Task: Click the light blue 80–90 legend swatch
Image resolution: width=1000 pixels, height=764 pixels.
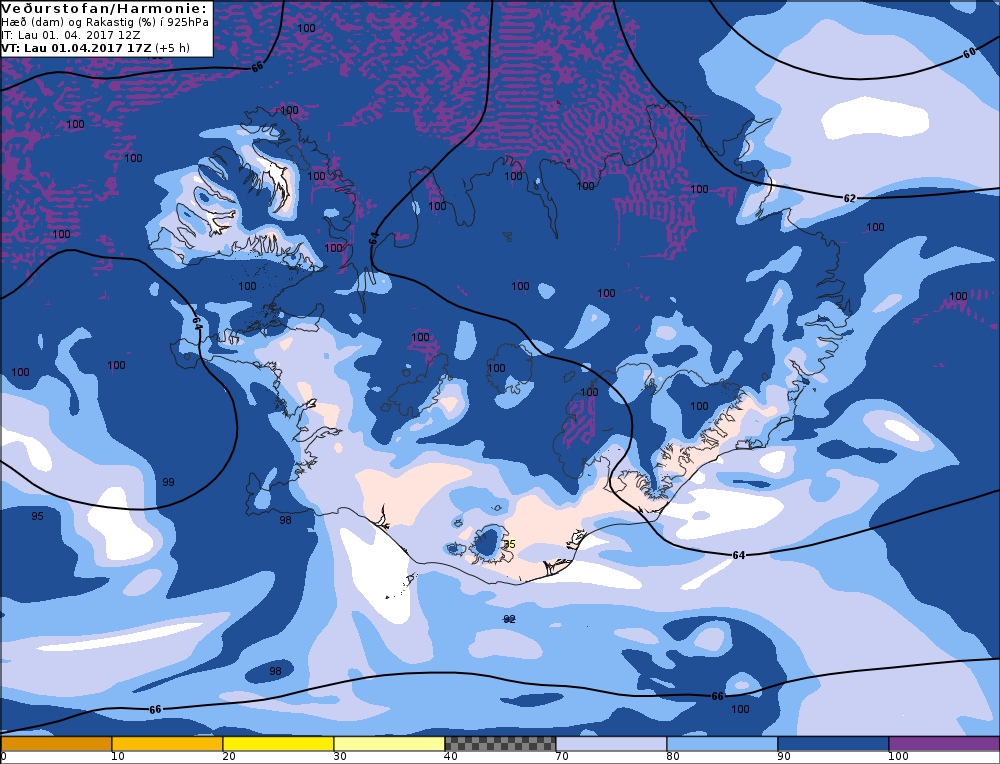Action: coord(722,744)
